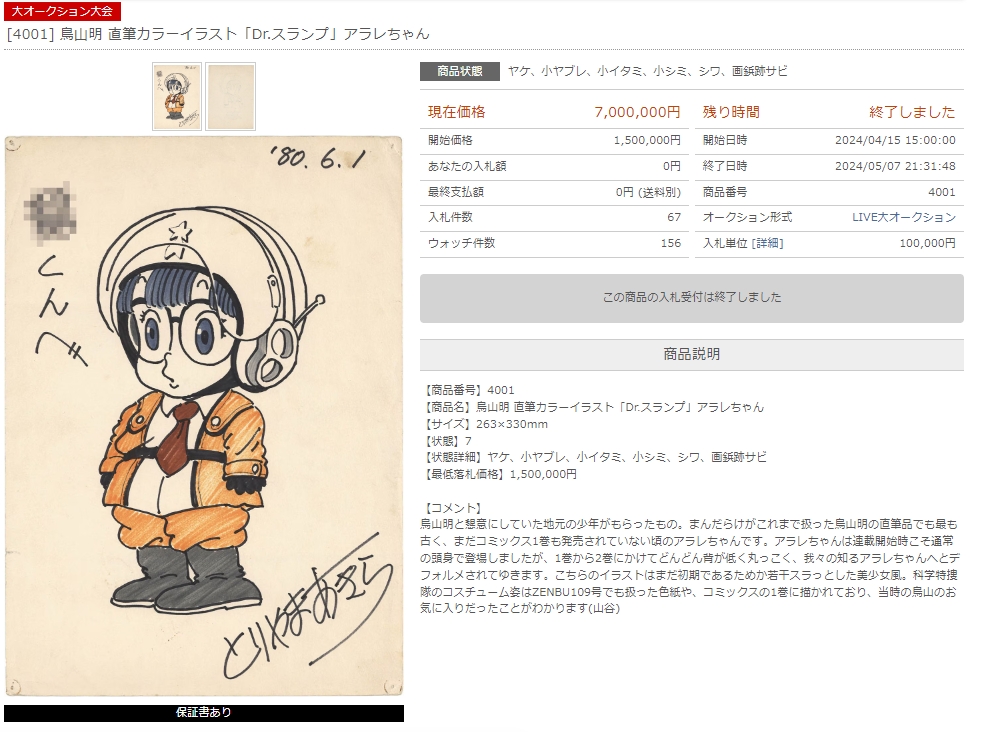Click the 現在価格 7,000,000円 value
This screenshot has height=732, width=993.
point(637,112)
